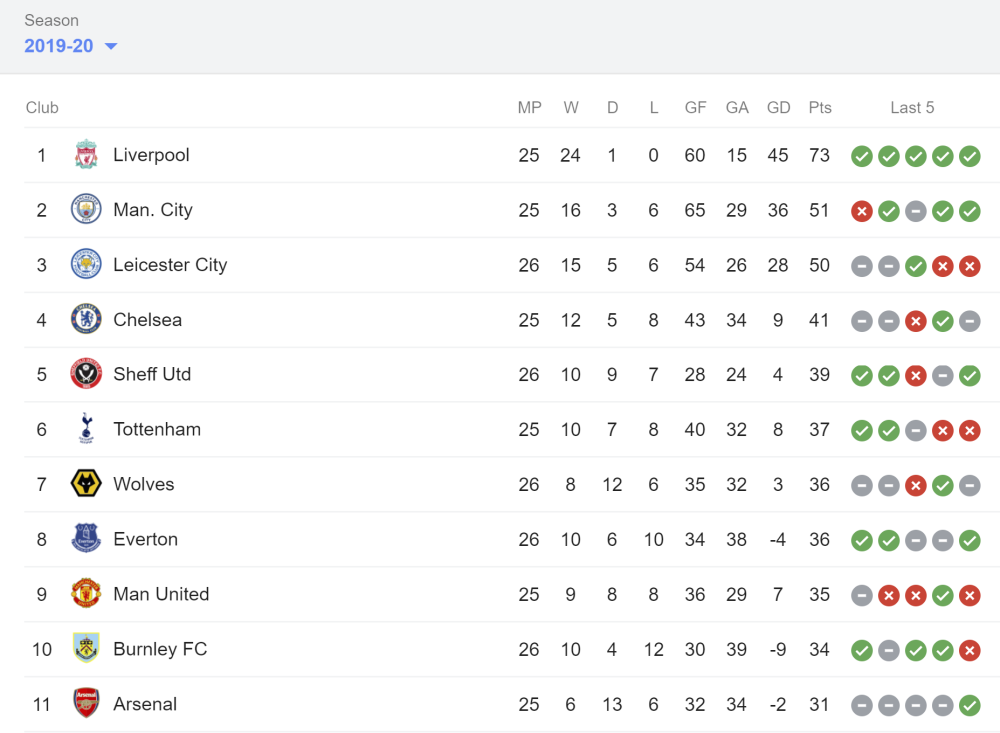Viewport: 1000px width, 733px height.
Task: Click the Man. City club crest
Action: coord(86,209)
